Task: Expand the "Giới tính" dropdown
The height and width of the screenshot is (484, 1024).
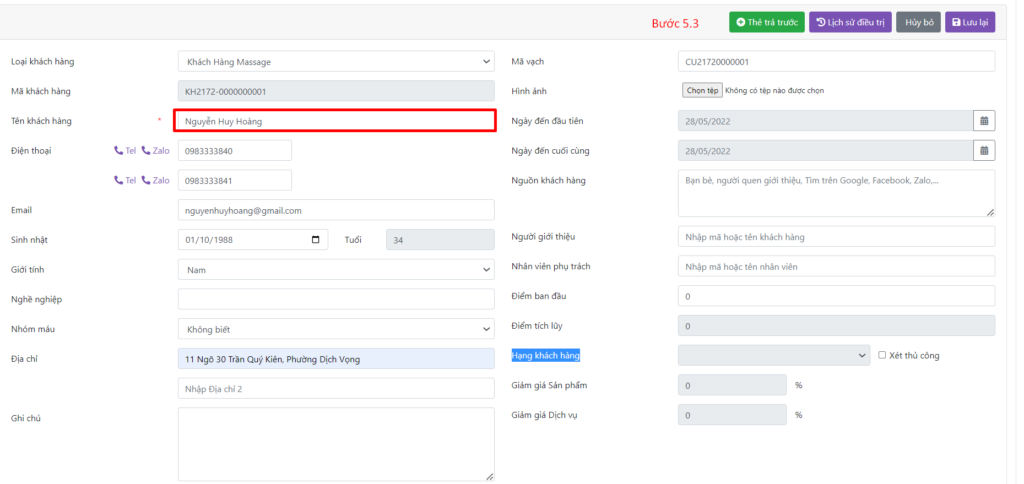Action: [335, 270]
